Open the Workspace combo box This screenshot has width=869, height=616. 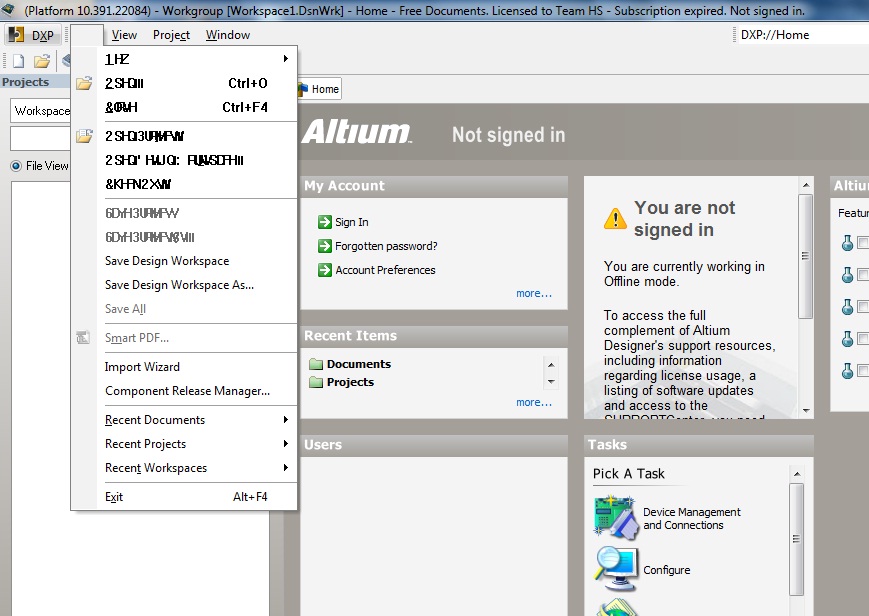click(40, 111)
